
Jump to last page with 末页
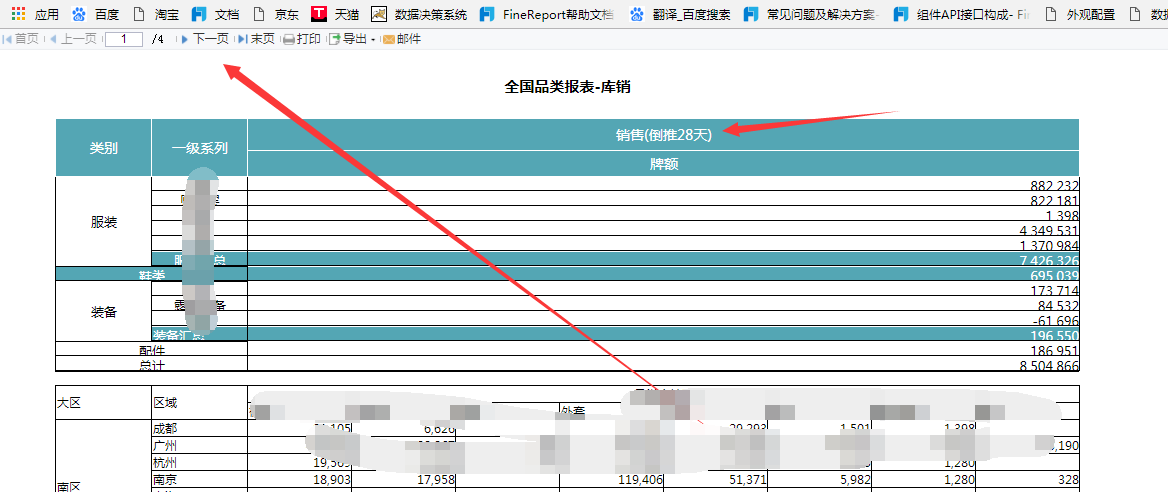pyautogui.click(x=256, y=40)
